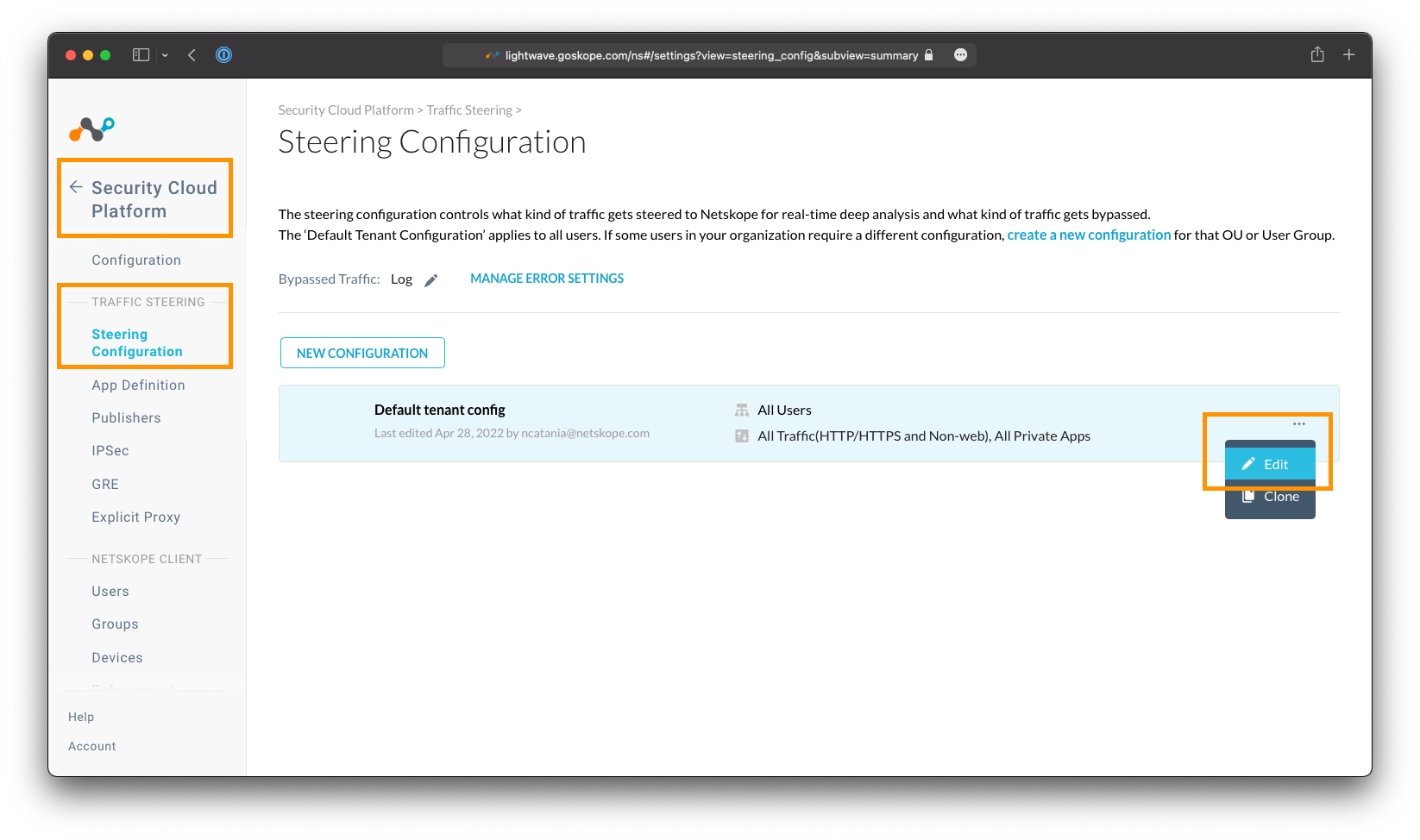Image resolution: width=1420 pixels, height=840 pixels.
Task: Toggle the Safari sidebar icon
Action: point(141,55)
